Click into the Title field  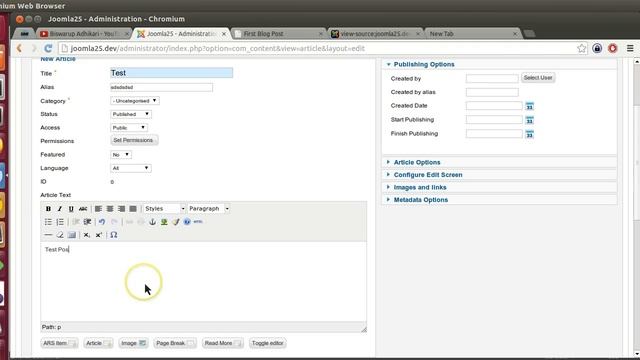click(171, 73)
